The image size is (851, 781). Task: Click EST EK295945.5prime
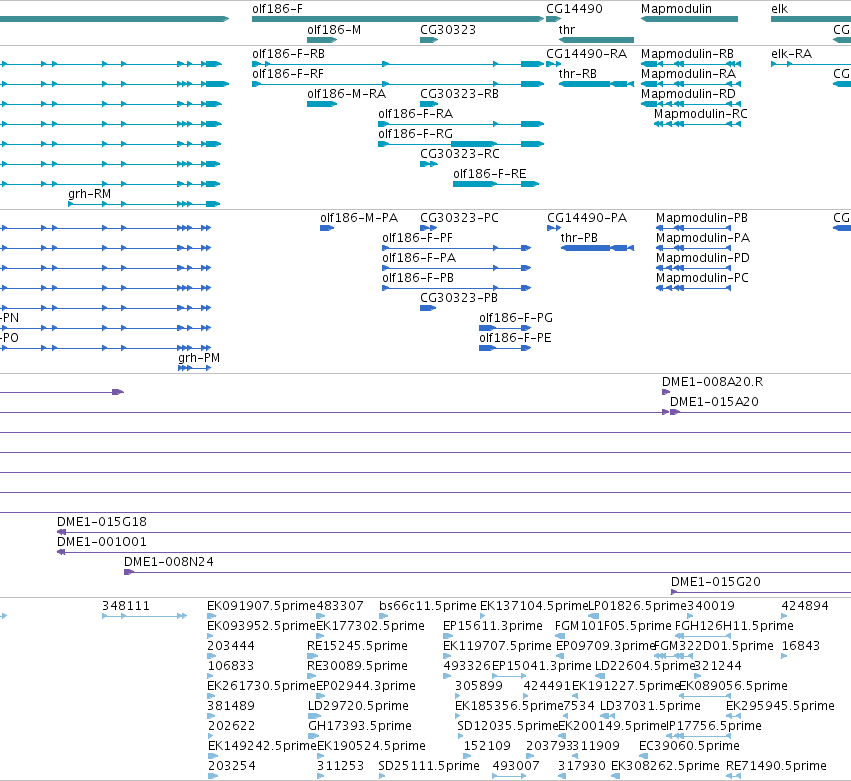click(733, 716)
